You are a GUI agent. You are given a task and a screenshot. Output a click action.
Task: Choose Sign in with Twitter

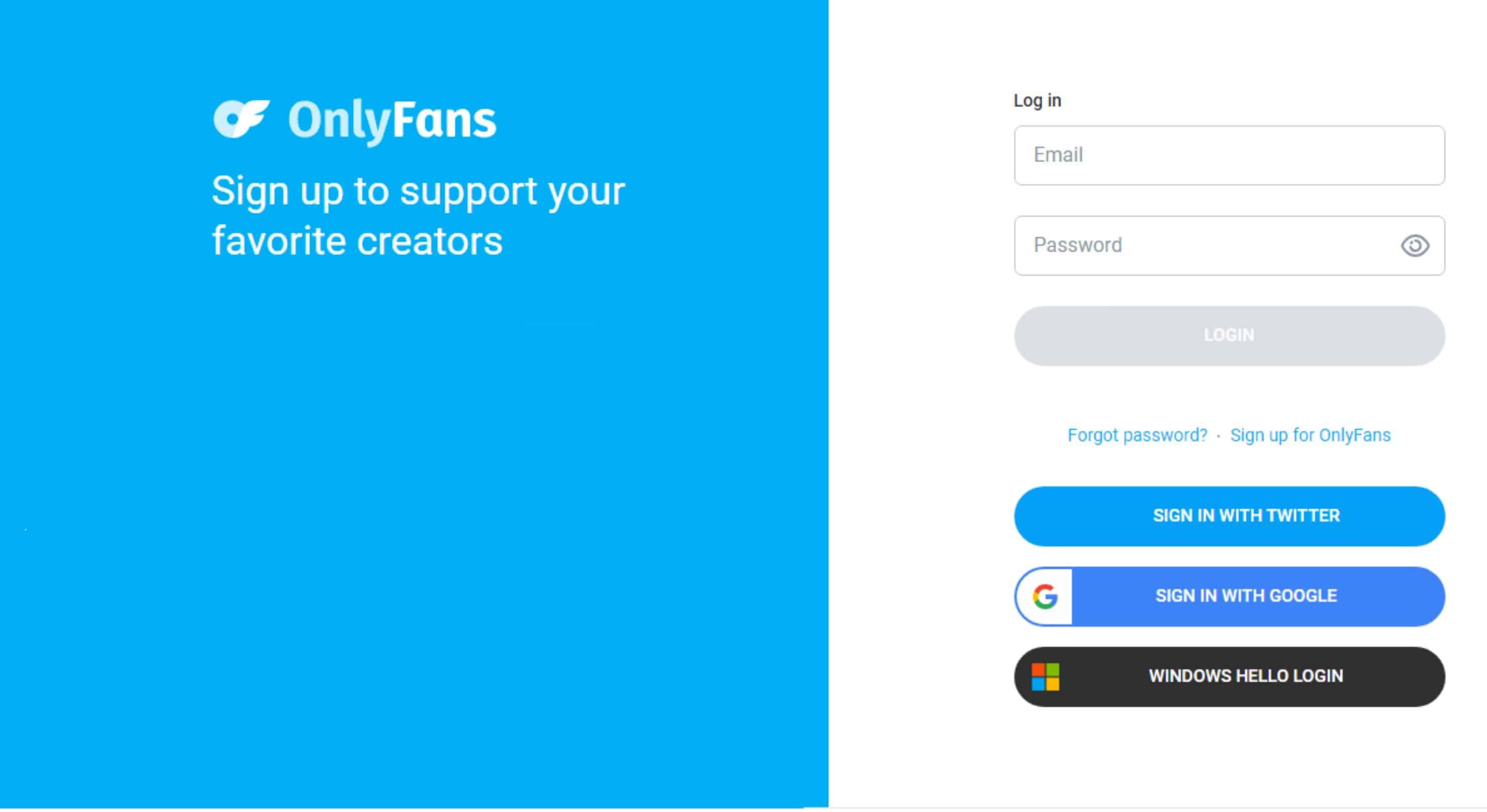[x=1230, y=517]
